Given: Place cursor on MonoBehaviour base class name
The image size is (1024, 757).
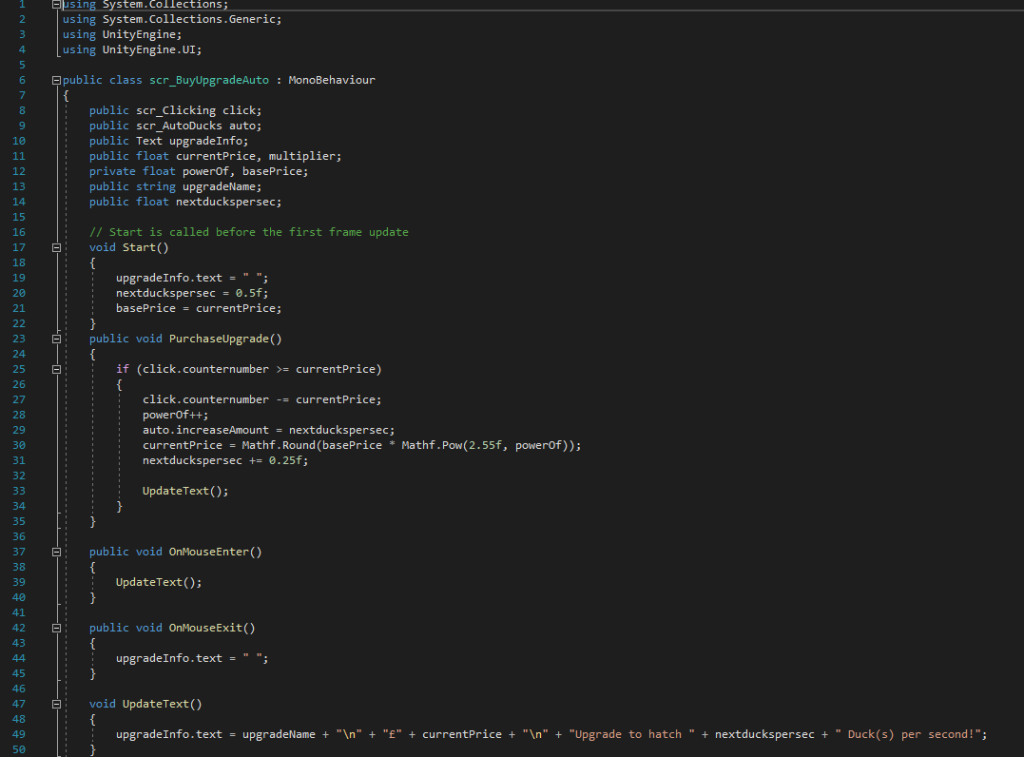Looking at the screenshot, I should click(x=331, y=80).
